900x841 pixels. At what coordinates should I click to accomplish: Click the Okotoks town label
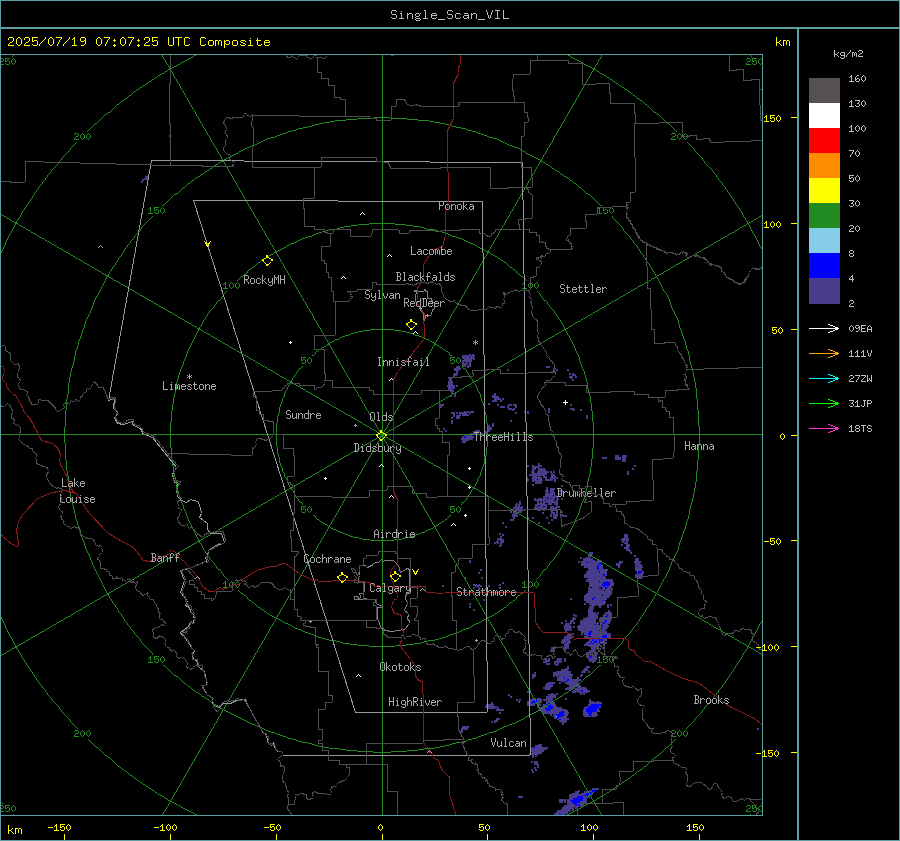[x=400, y=667]
